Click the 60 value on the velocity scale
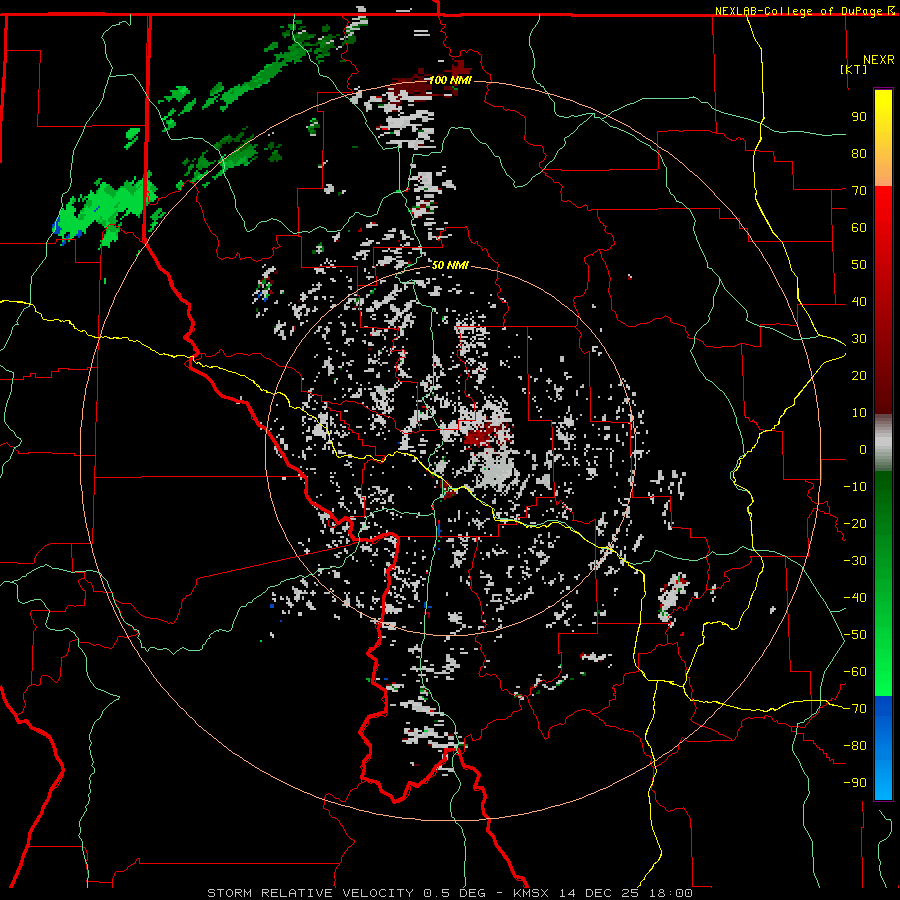Viewport: 900px width, 900px height. (859, 227)
